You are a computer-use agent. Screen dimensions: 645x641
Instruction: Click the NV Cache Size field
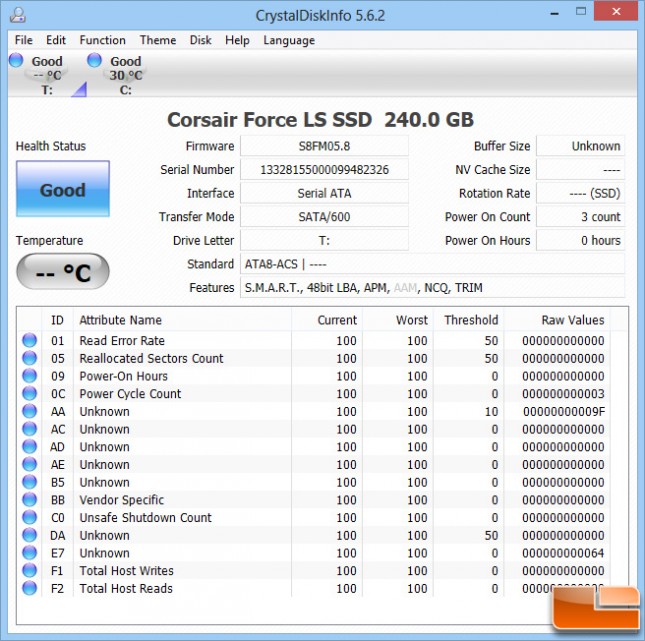[x=580, y=170]
